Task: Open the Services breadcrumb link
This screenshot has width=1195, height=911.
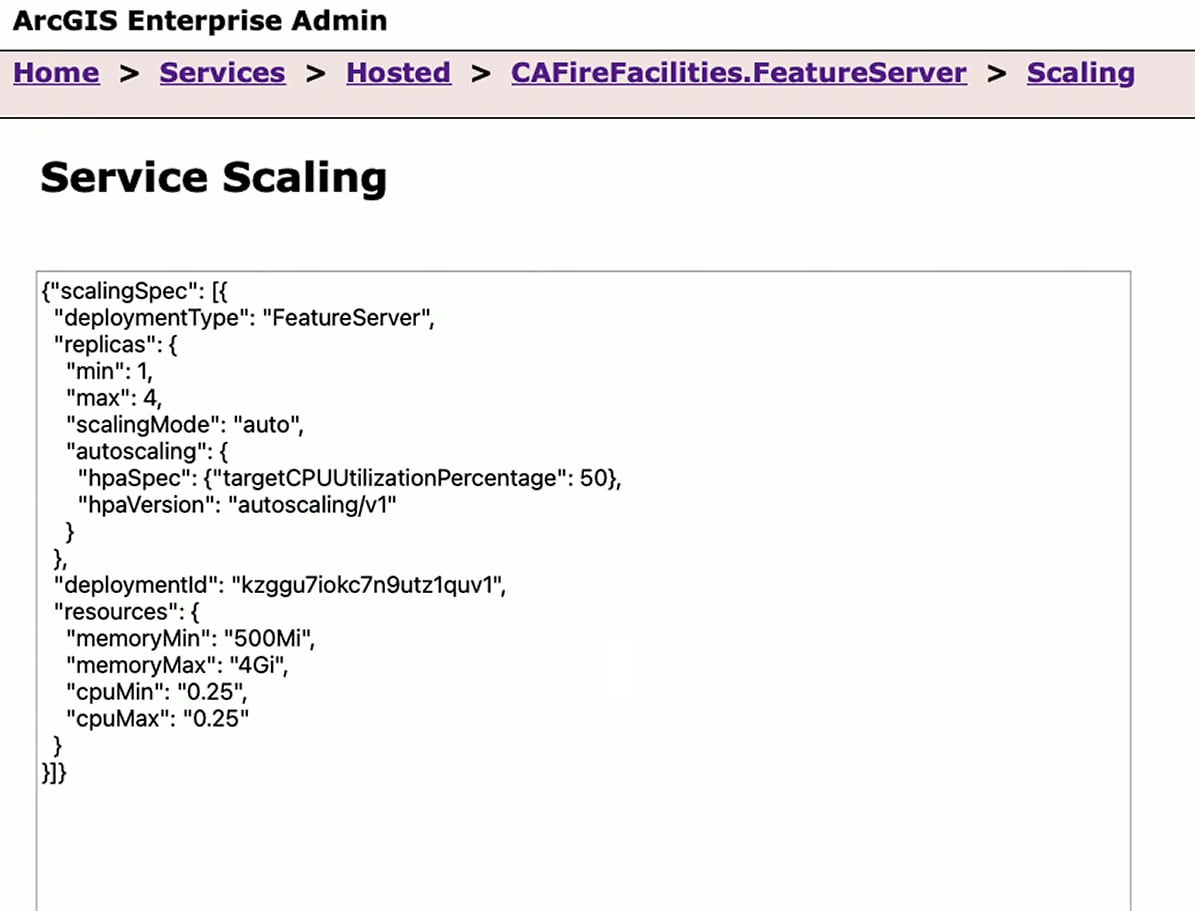Action: (221, 73)
